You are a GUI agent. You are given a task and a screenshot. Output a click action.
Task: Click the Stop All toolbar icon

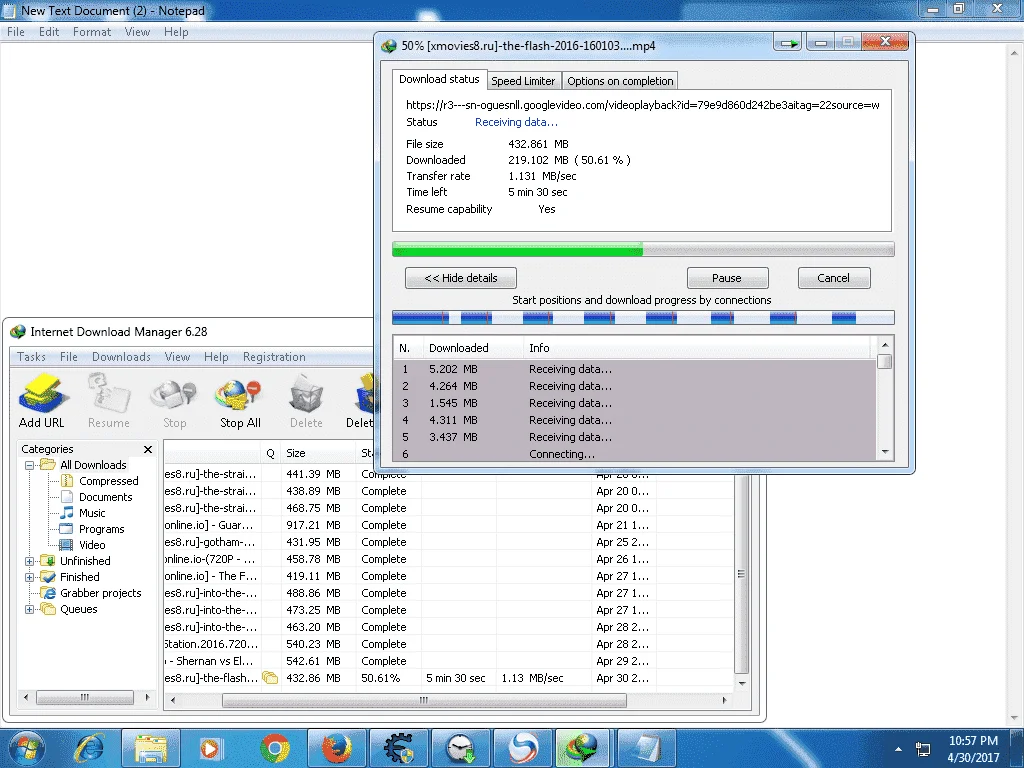(x=240, y=400)
